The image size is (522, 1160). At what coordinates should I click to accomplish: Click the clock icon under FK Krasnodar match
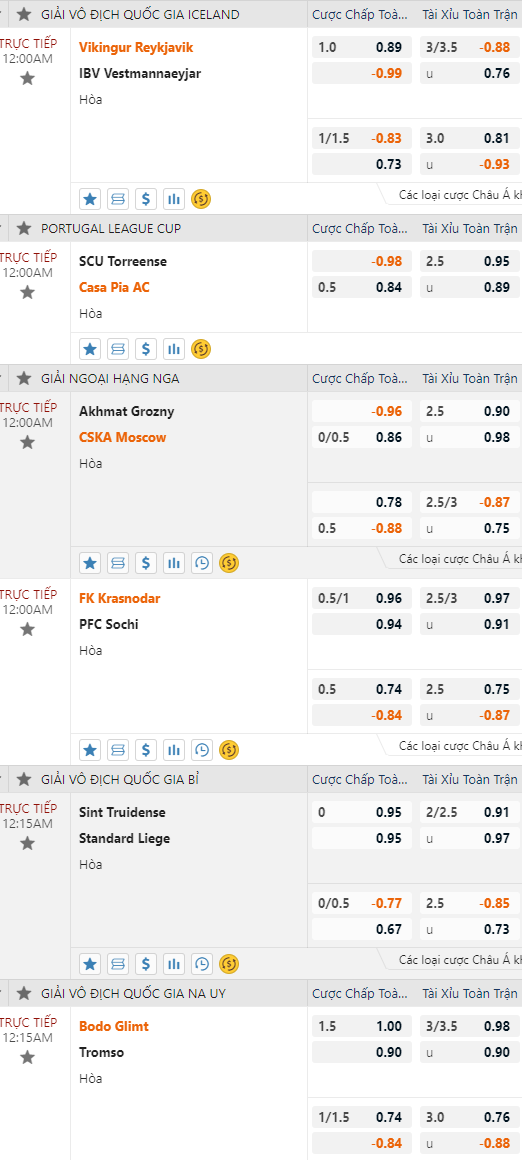(202, 750)
